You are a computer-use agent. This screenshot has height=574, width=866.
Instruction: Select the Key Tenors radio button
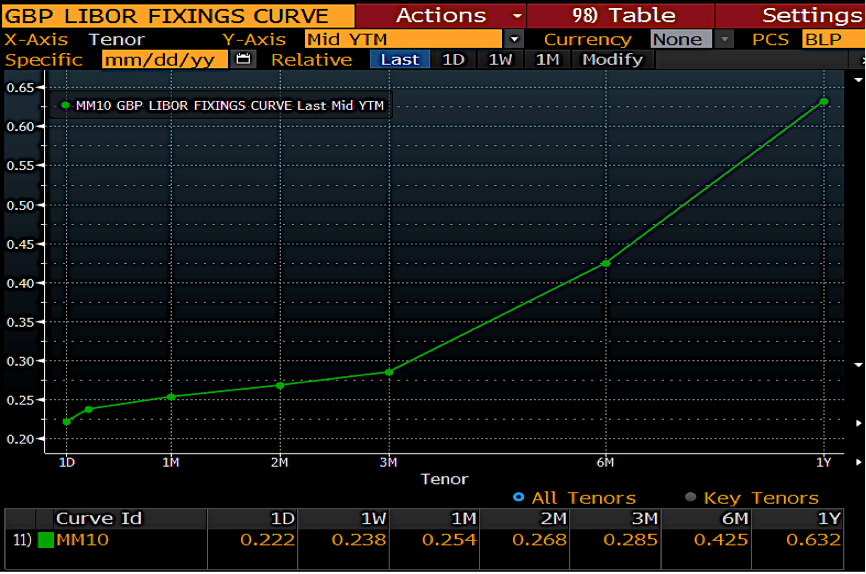pyautogui.click(x=690, y=497)
